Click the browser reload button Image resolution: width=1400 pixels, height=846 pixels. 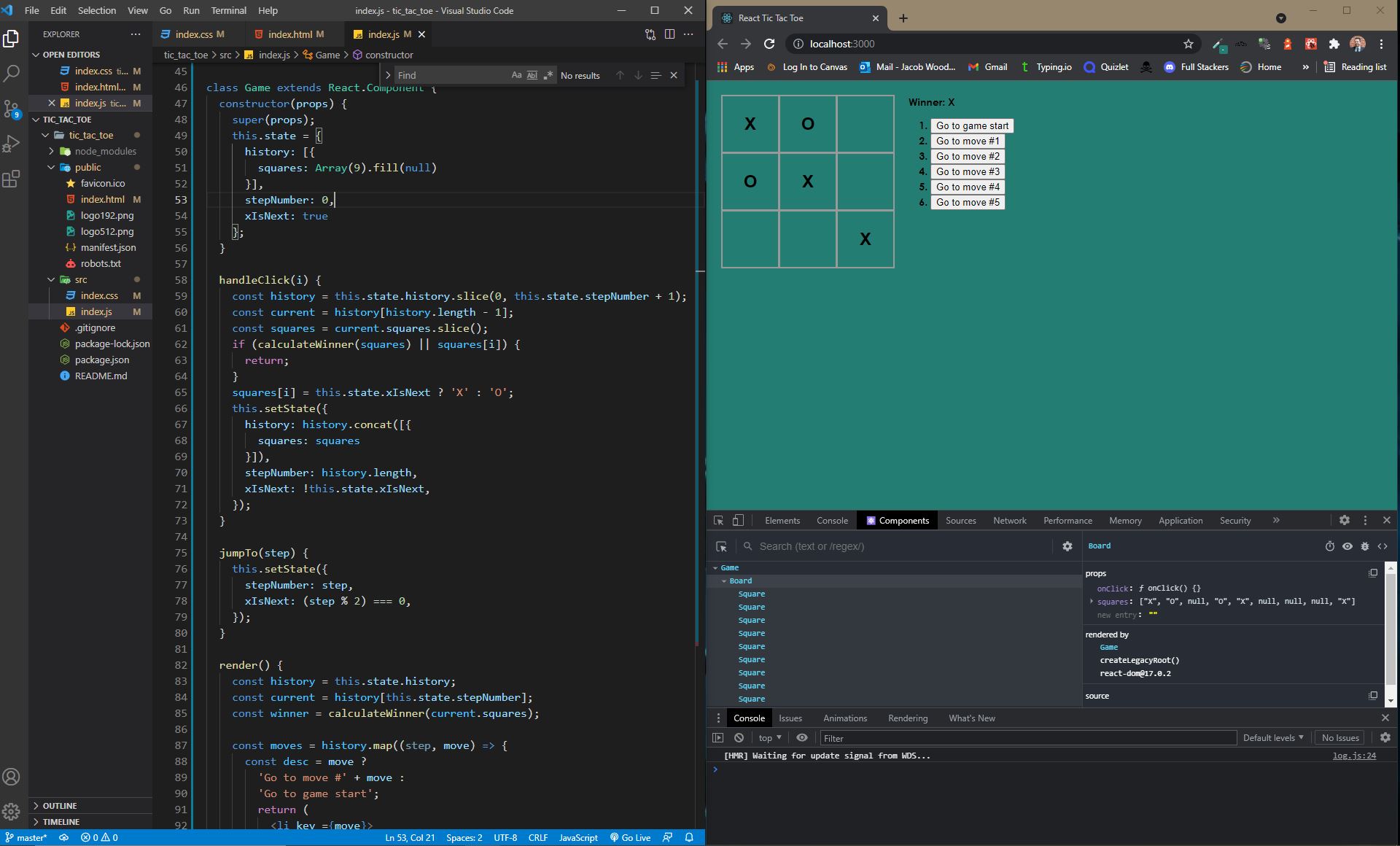(769, 44)
